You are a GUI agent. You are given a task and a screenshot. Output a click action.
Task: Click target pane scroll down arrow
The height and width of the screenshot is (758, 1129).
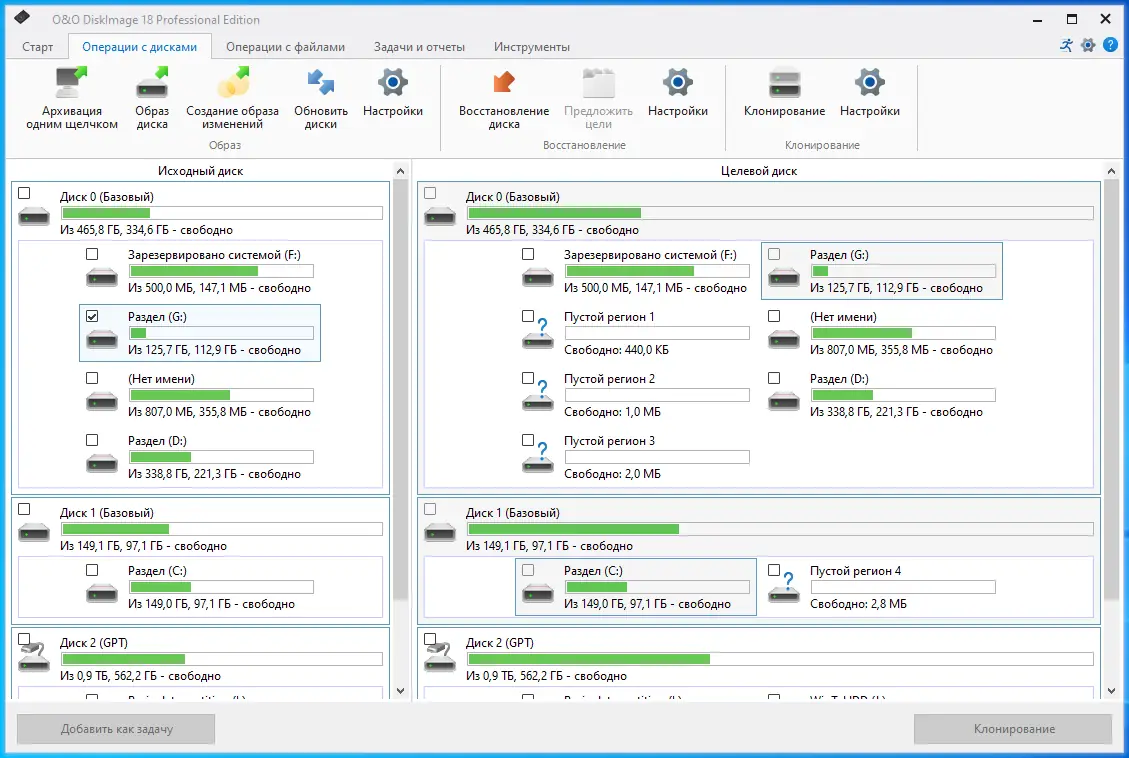(x=1111, y=691)
